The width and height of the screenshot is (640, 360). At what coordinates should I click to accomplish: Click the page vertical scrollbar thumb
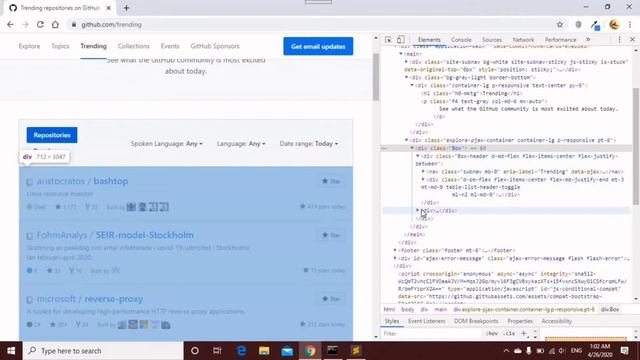(x=376, y=77)
